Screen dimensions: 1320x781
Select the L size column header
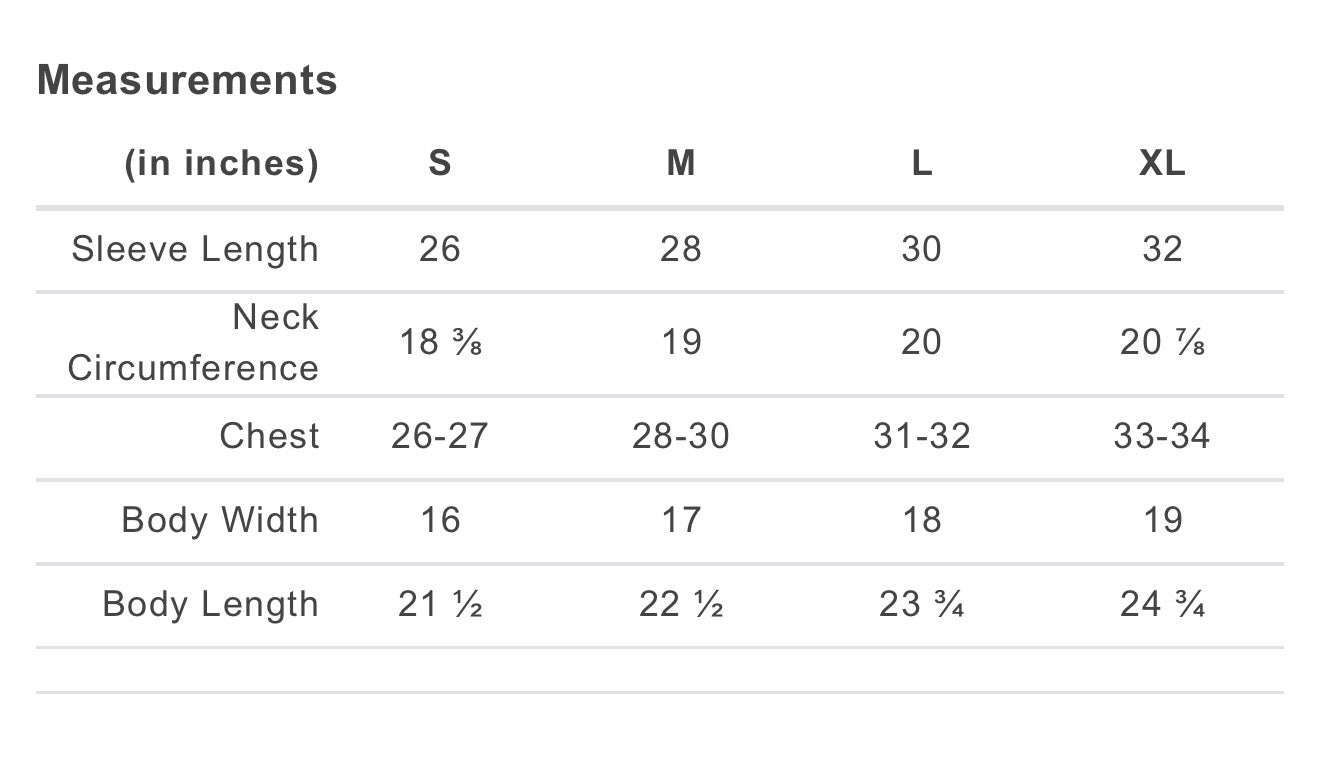click(x=922, y=163)
